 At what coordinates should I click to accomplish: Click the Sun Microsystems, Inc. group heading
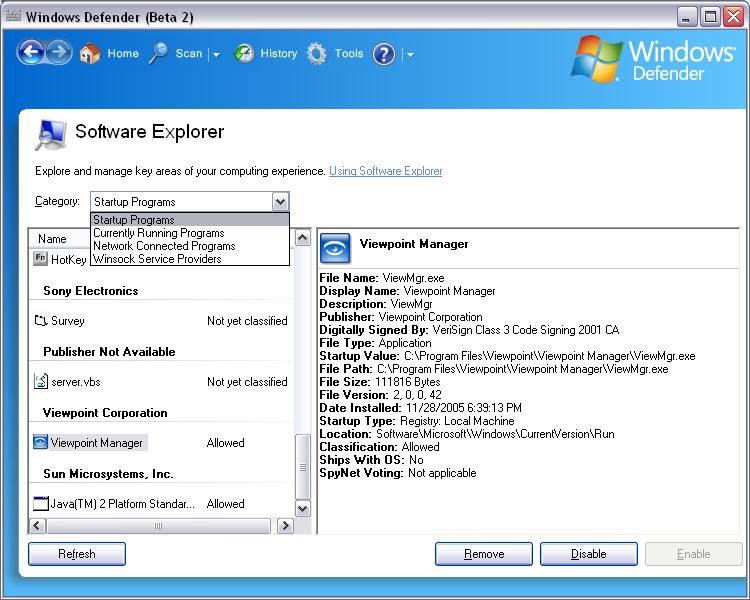pyautogui.click(x=108, y=474)
